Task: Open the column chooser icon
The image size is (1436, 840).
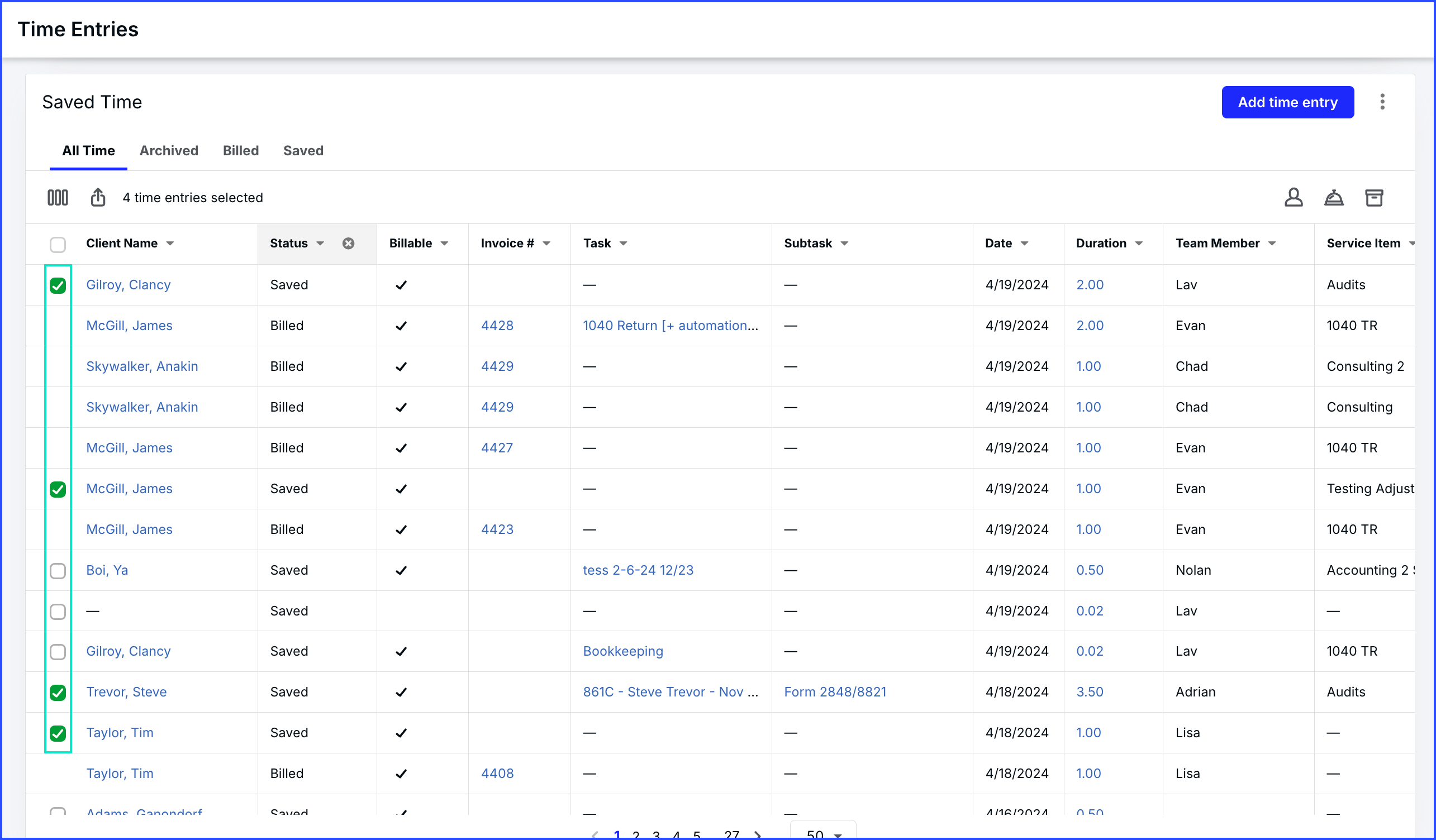Action: [58, 198]
